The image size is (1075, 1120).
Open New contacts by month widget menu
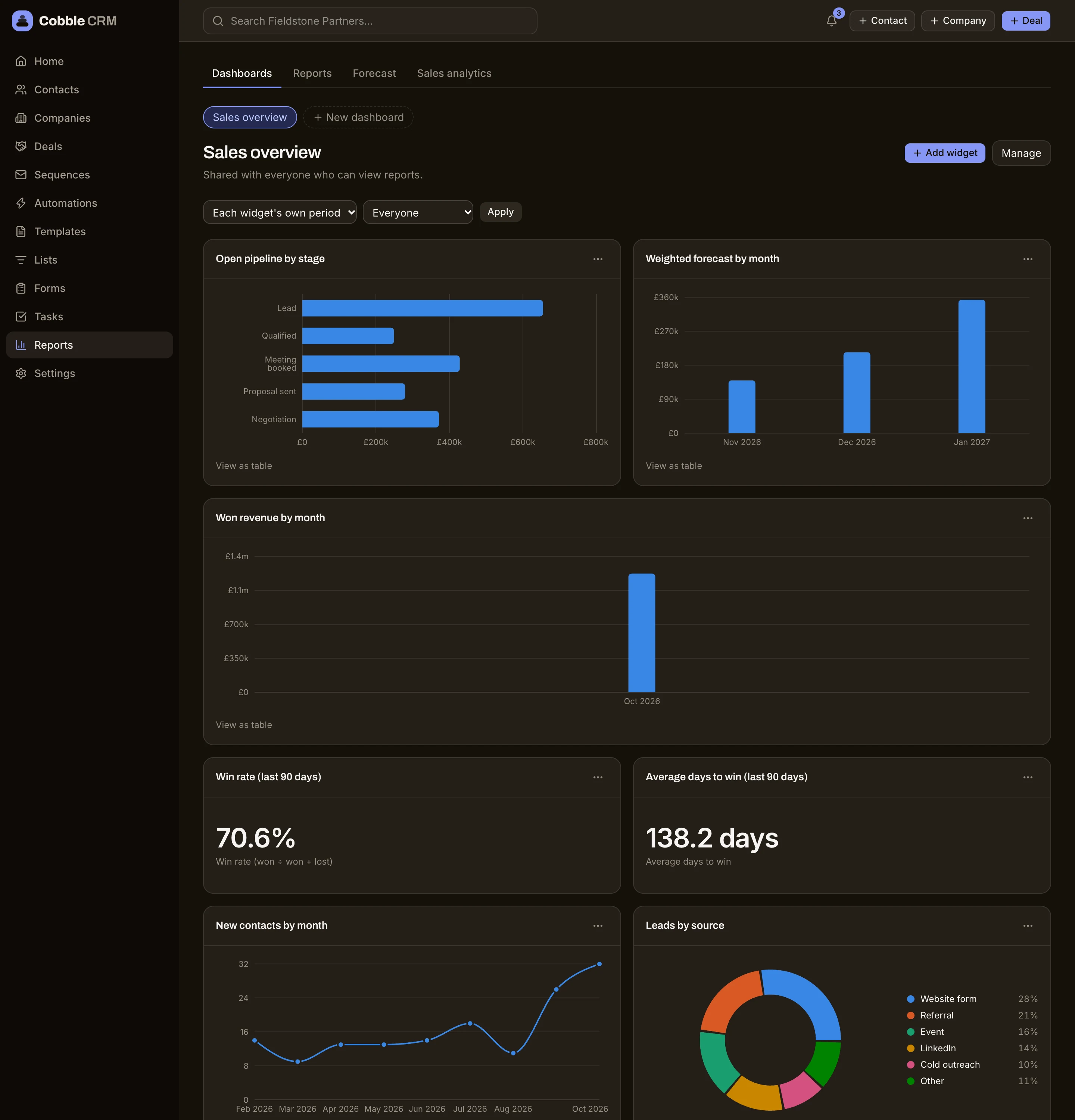tap(598, 926)
